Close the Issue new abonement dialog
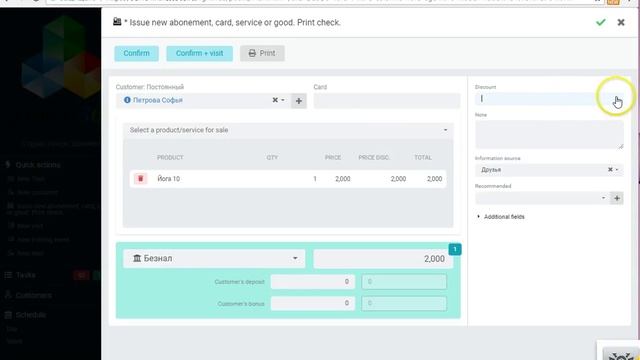 pyautogui.click(x=621, y=22)
